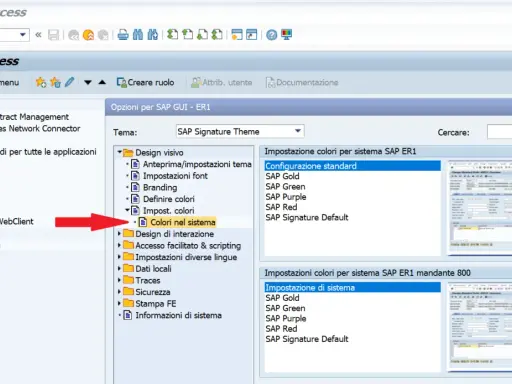Click Sales Network Connector menu entry
512x384 pixels.
point(40,129)
